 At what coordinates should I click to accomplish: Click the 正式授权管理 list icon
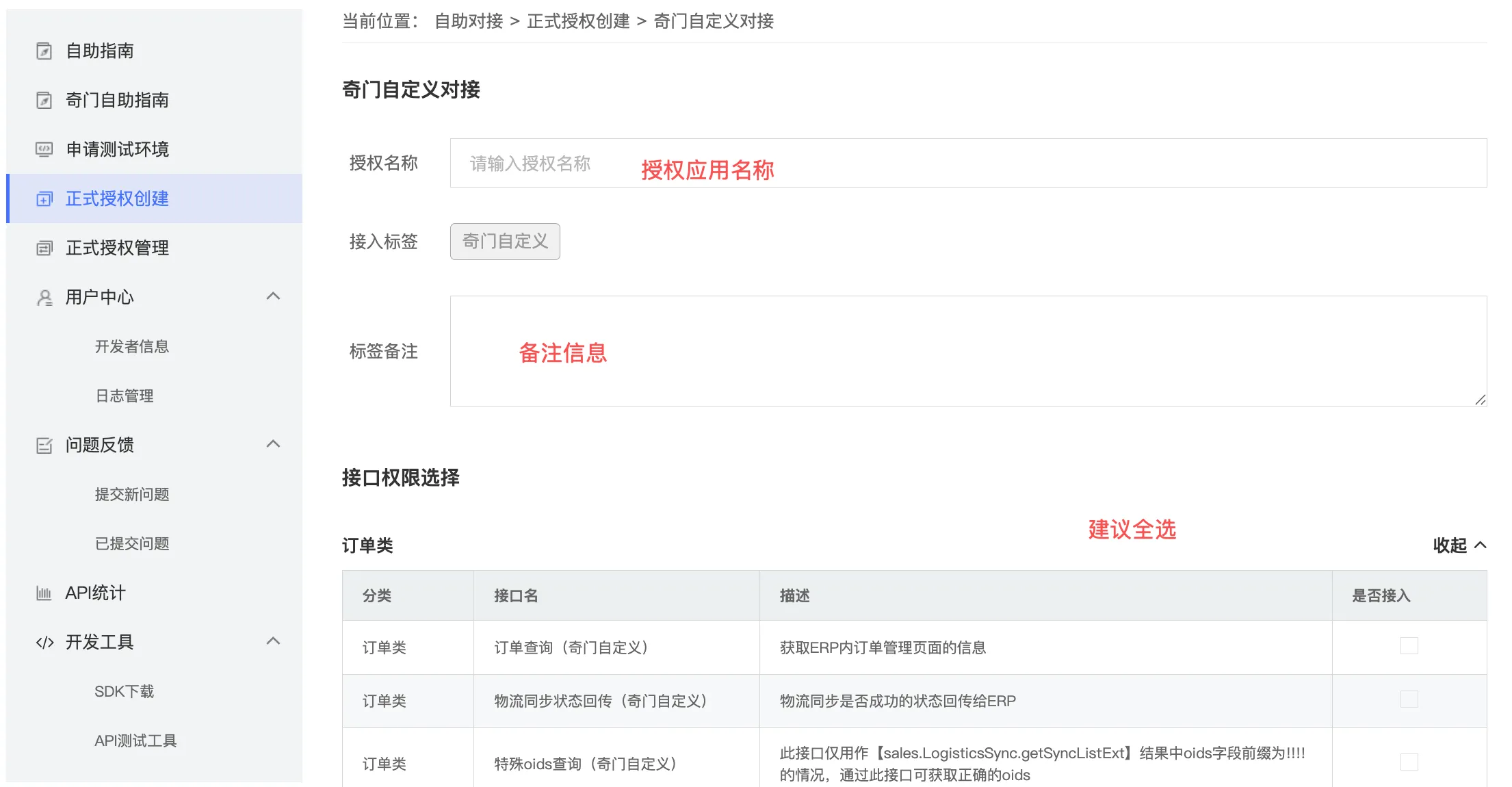(44, 248)
